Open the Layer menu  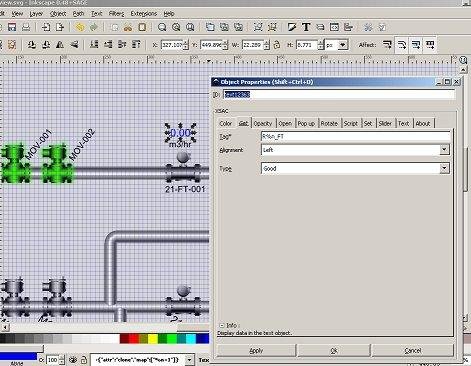(36, 14)
